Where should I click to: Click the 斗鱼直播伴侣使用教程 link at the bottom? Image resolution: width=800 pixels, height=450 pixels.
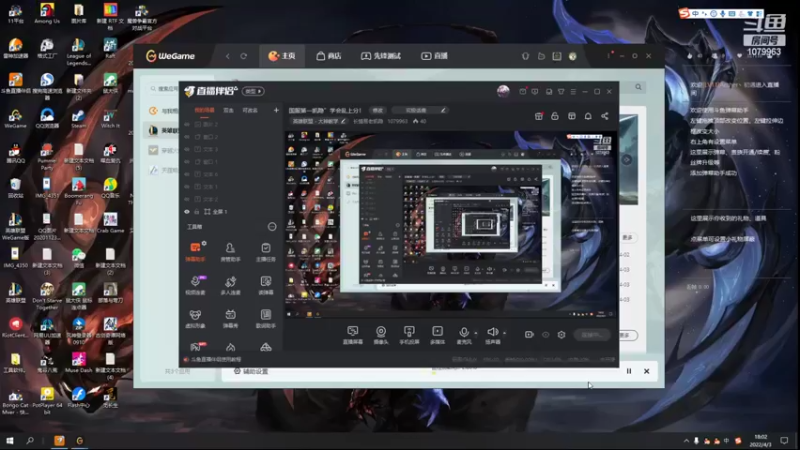[212, 360]
